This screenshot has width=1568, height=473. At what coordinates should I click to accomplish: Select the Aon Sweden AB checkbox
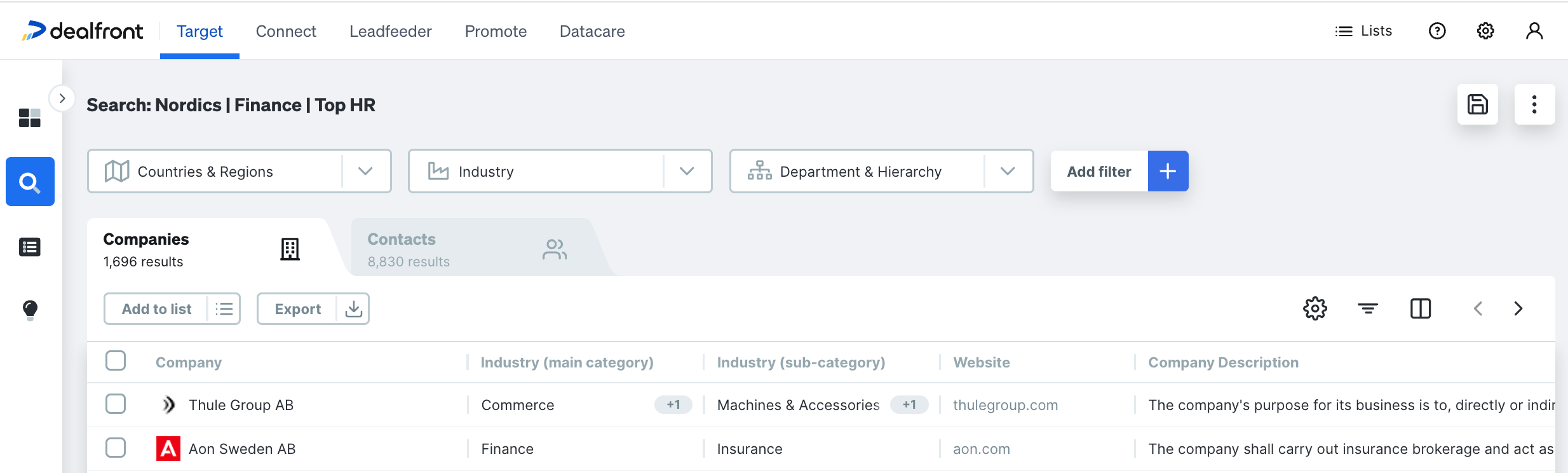click(116, 448)
